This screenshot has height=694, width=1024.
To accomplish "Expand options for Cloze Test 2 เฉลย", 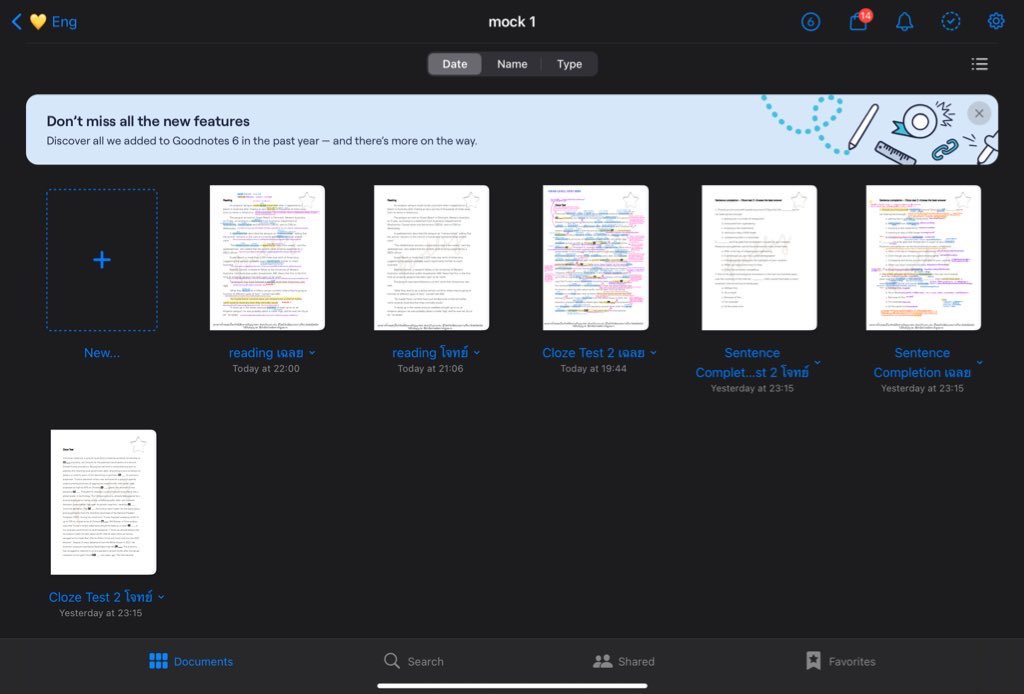I will pos(653,353).
